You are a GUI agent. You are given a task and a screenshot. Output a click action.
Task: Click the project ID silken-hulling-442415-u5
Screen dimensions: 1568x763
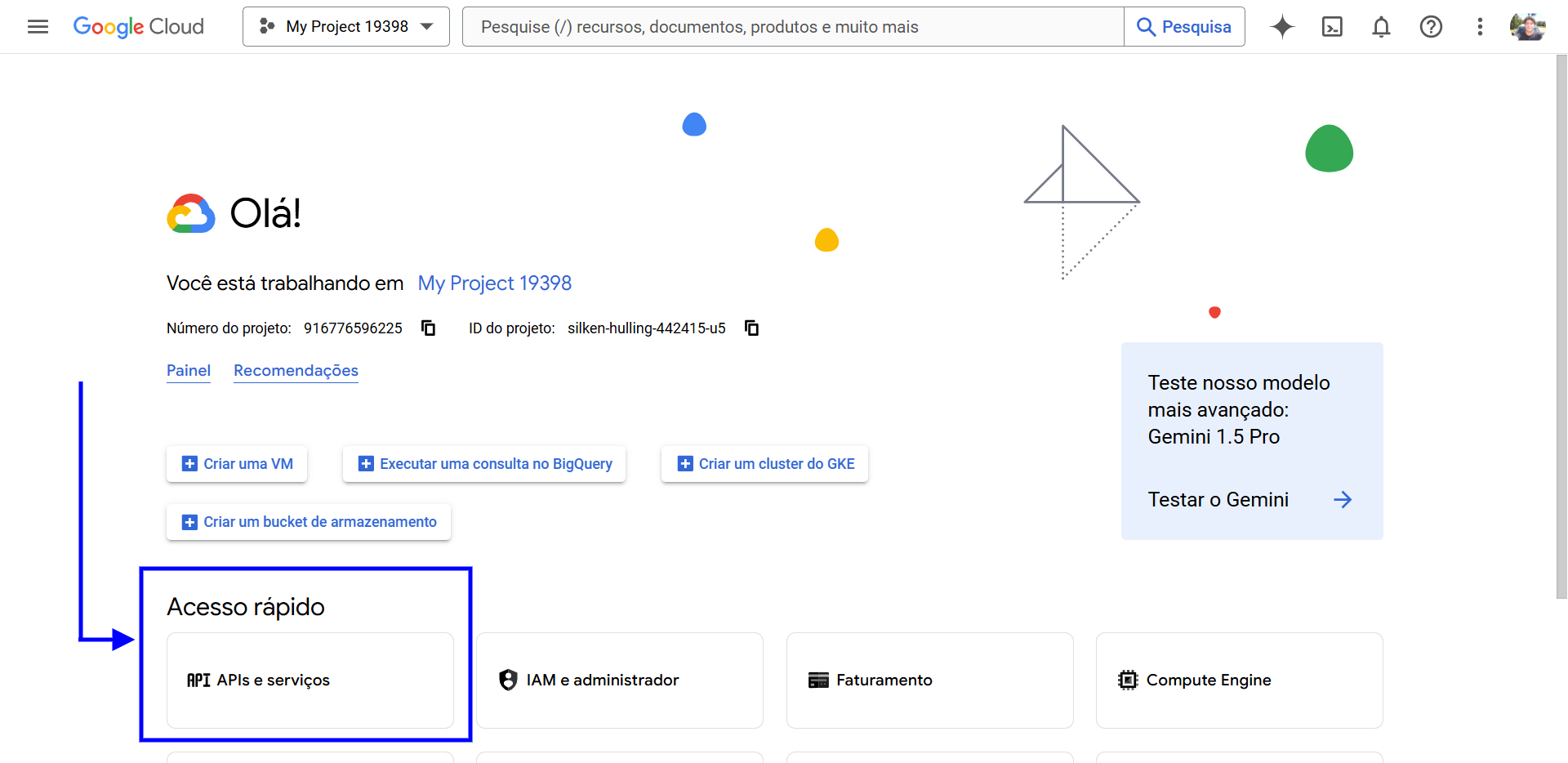coord(647,328)
